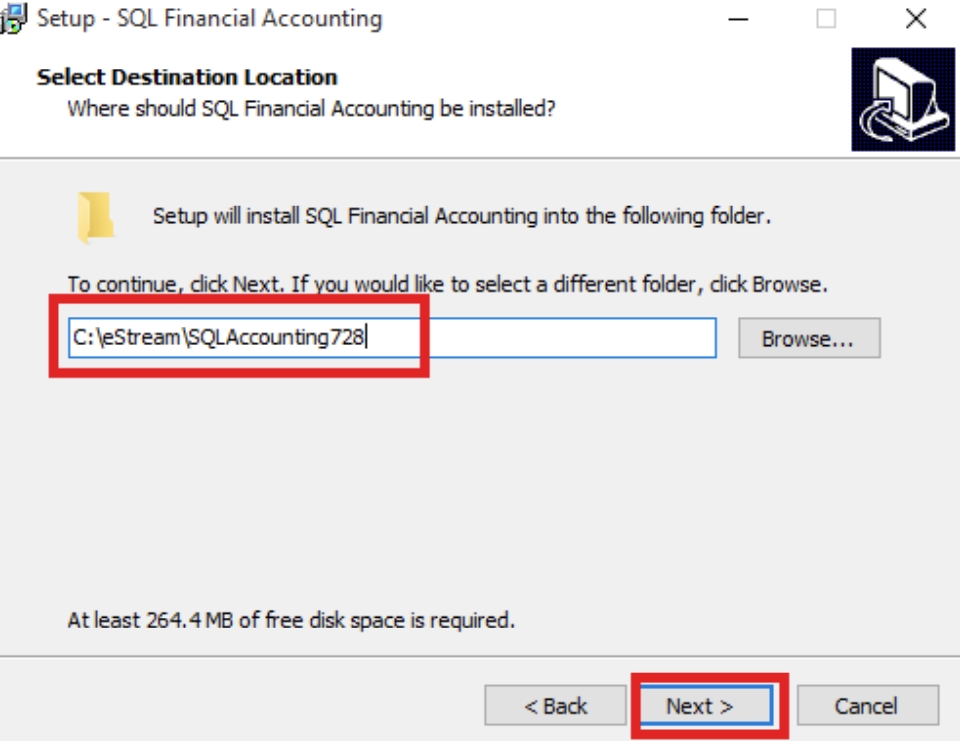
Task: Click the disabled maximize window button
Action: click(x=826, y=19)
